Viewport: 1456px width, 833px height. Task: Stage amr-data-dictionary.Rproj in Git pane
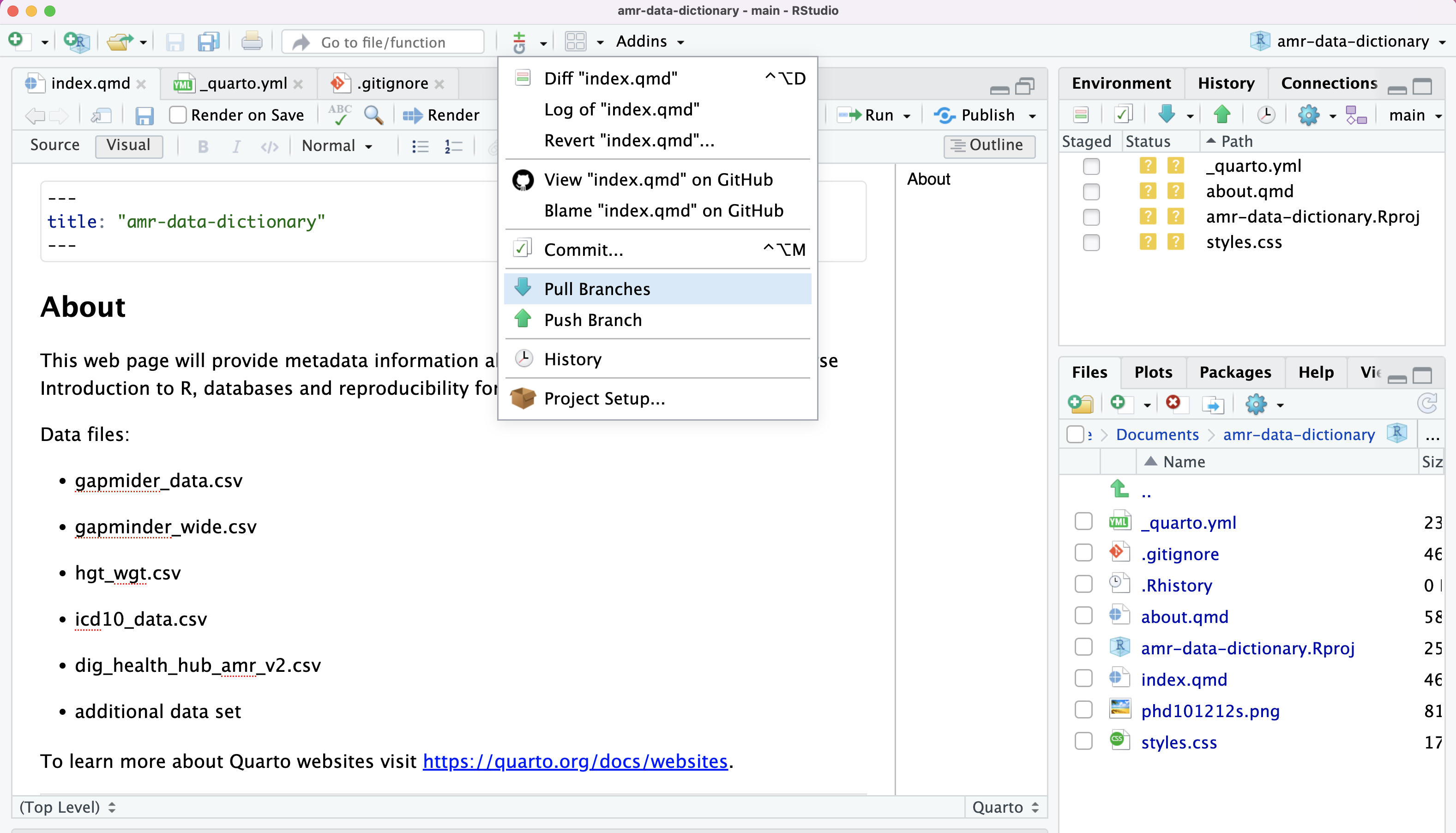coord(1091,217)
